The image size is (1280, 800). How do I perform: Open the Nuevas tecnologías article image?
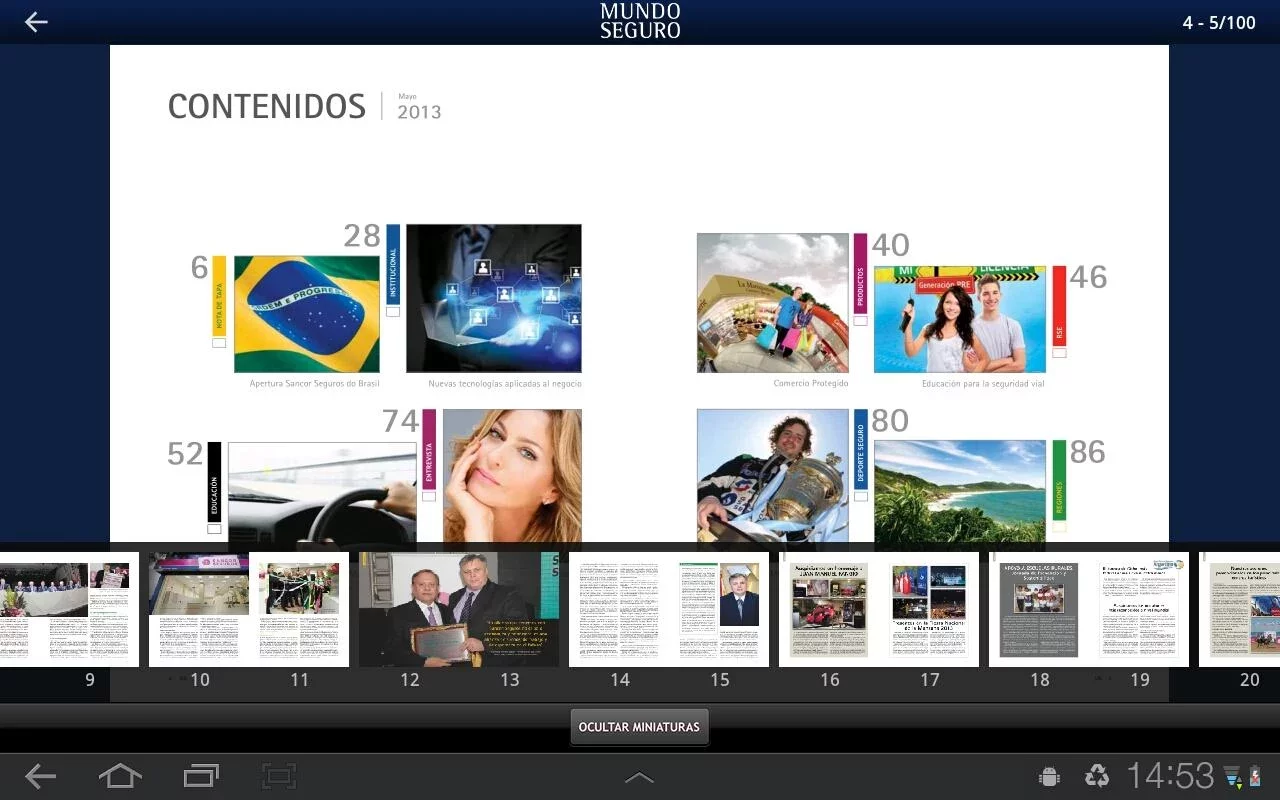494,298
